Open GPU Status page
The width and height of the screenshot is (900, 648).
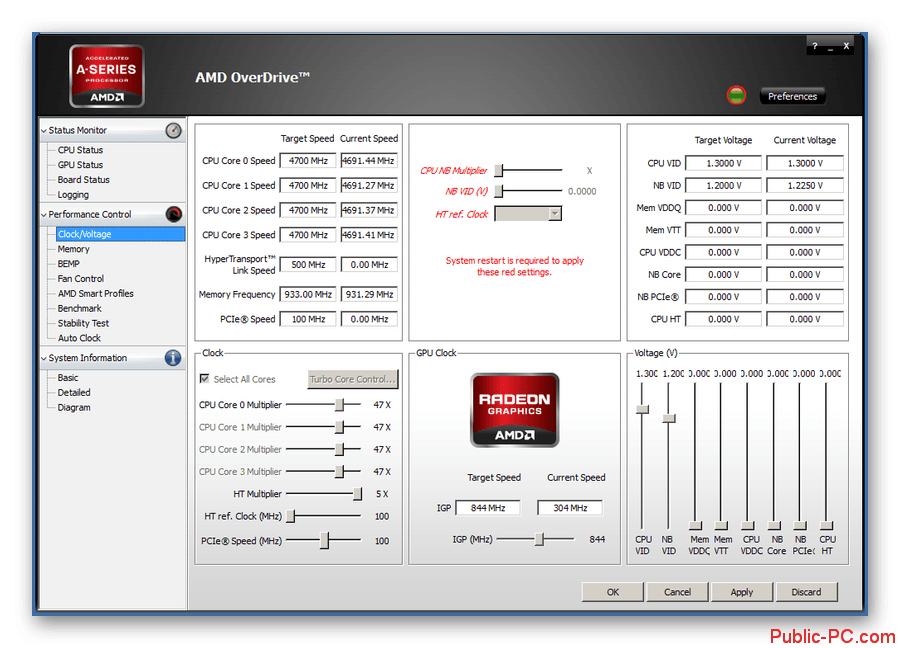coord(80,165)
